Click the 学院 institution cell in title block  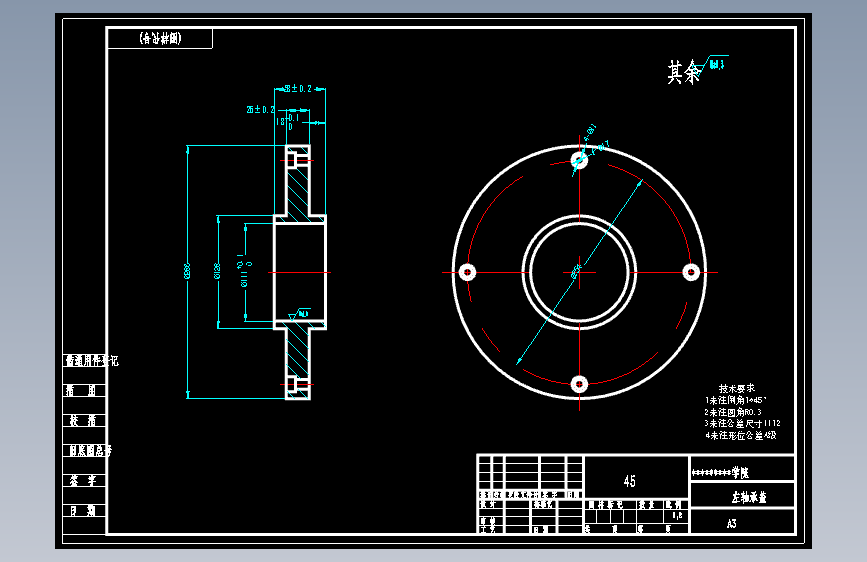743,469
